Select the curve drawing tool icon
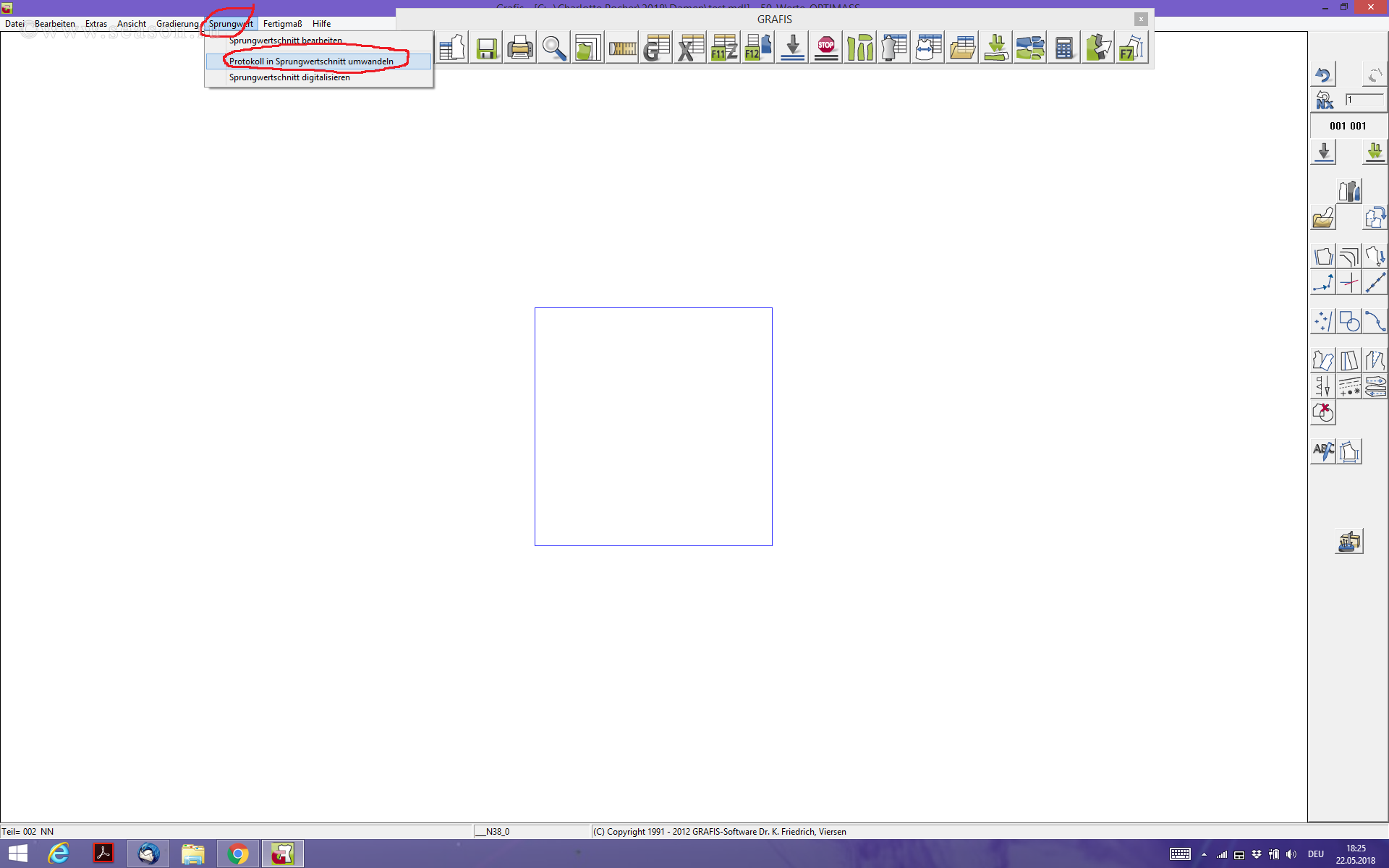 (x=1375, y=321)
